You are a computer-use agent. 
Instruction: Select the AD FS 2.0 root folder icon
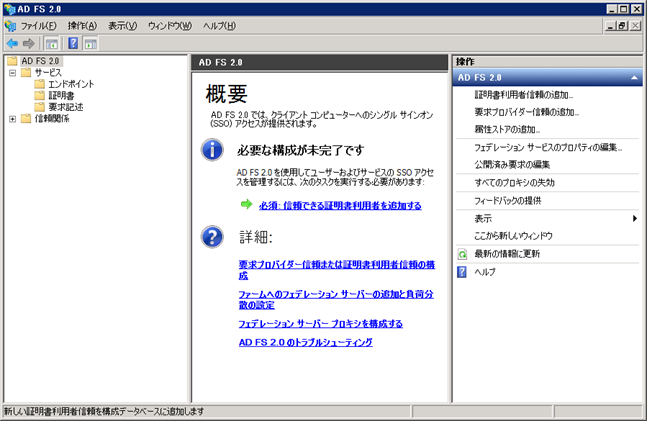[x=12, y=61]
